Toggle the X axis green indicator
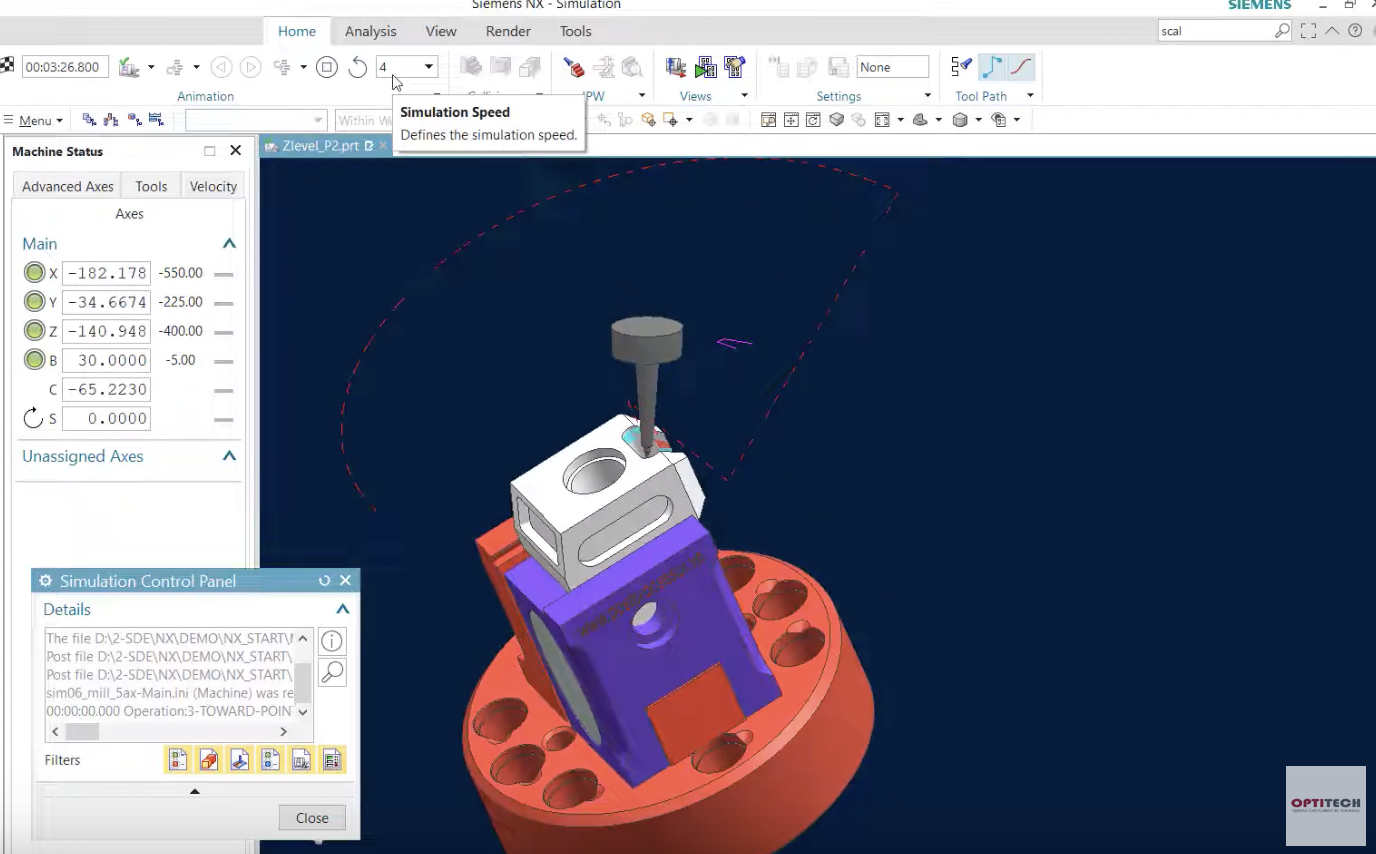Viewport: 1376px width, 854px height. (35, 272)
